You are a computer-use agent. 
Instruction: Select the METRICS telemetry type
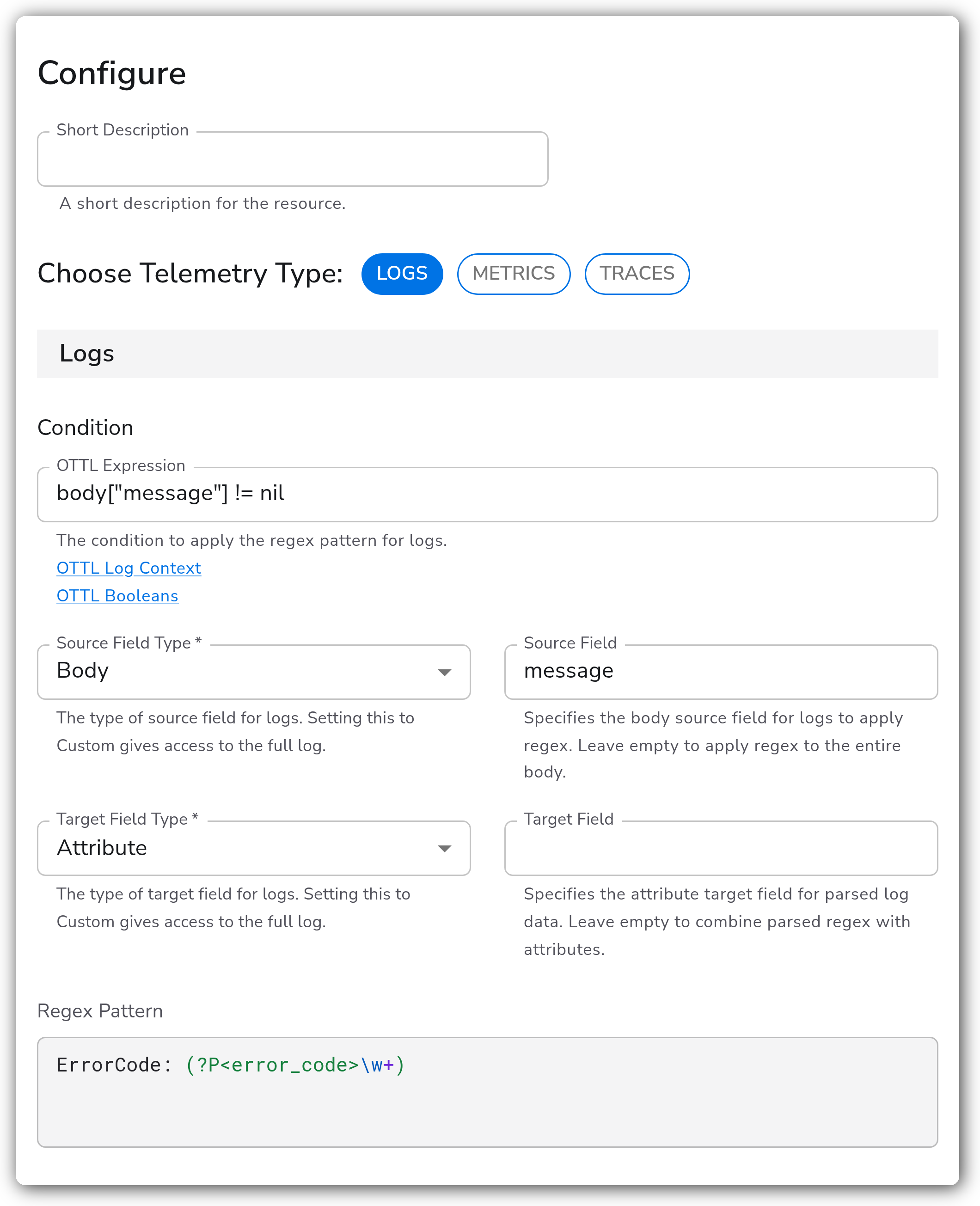[514, 274]
